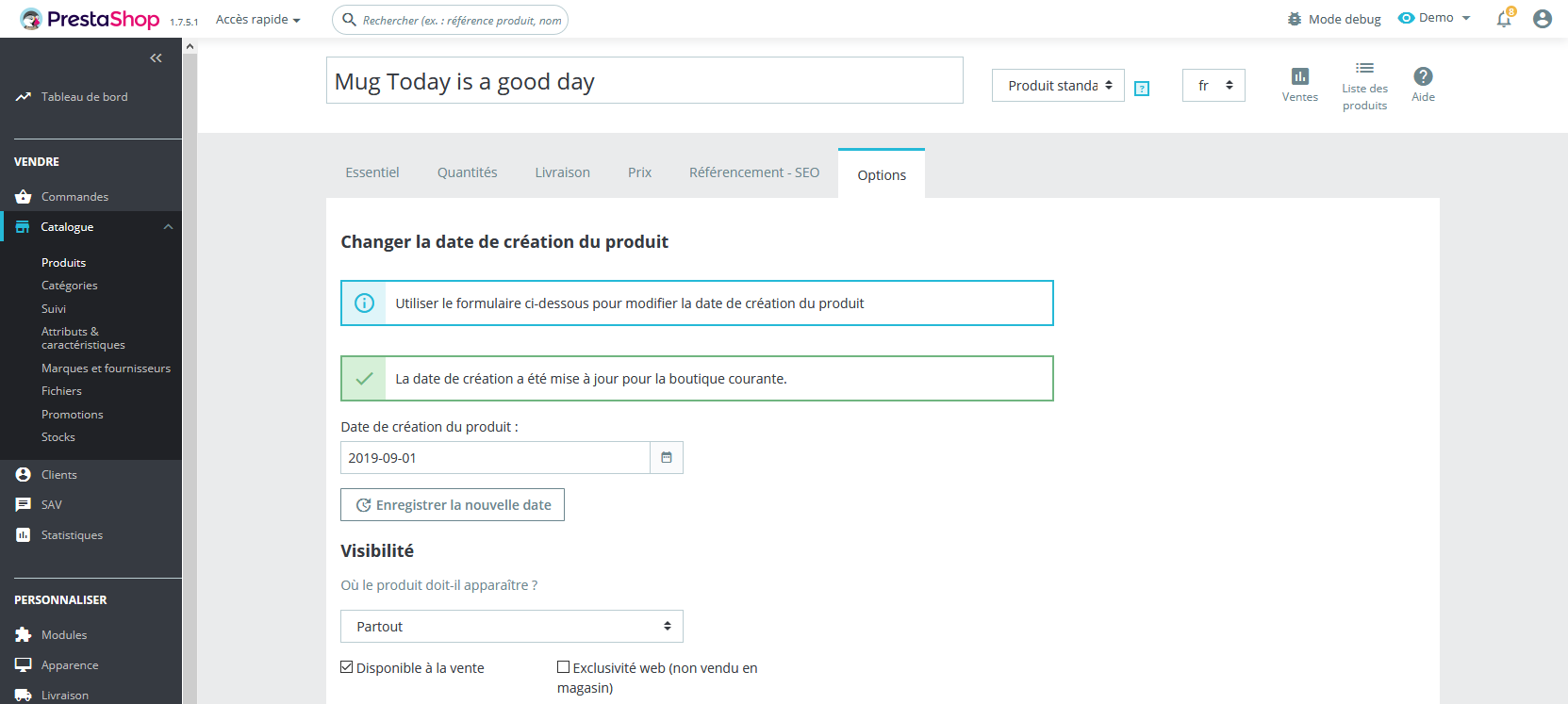1568x704 pixels.
Task: Open the notifications bell
Action: point(1504,19)
